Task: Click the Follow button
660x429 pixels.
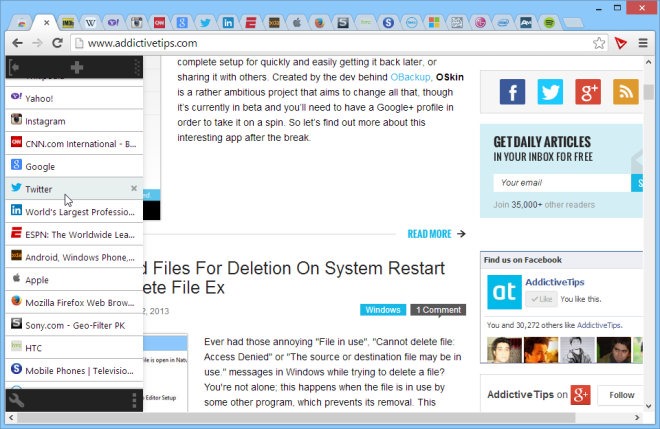Action: [x=620, y=395]
